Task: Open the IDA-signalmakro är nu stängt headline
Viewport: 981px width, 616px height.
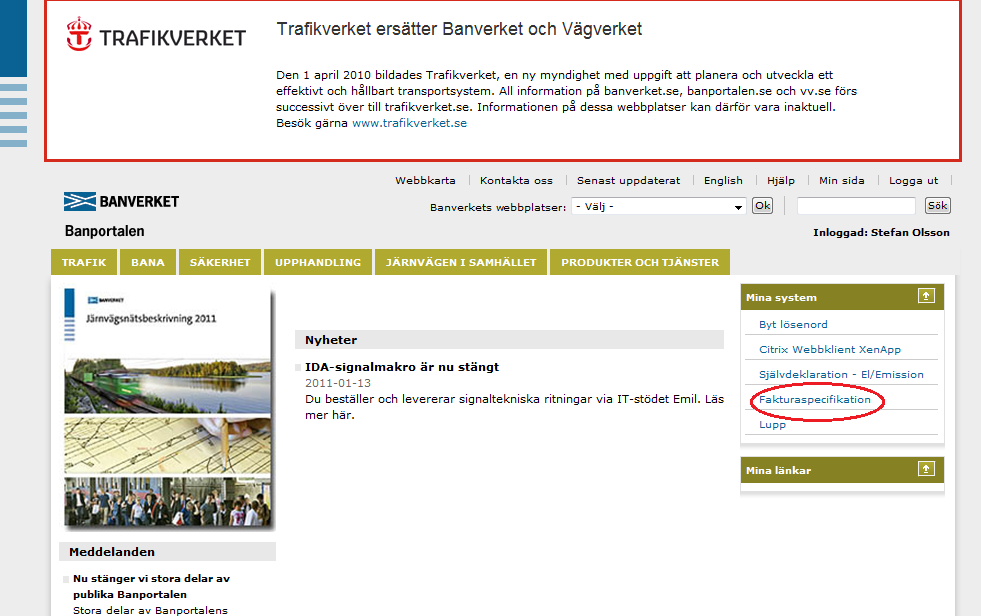Action: [402, 366]
